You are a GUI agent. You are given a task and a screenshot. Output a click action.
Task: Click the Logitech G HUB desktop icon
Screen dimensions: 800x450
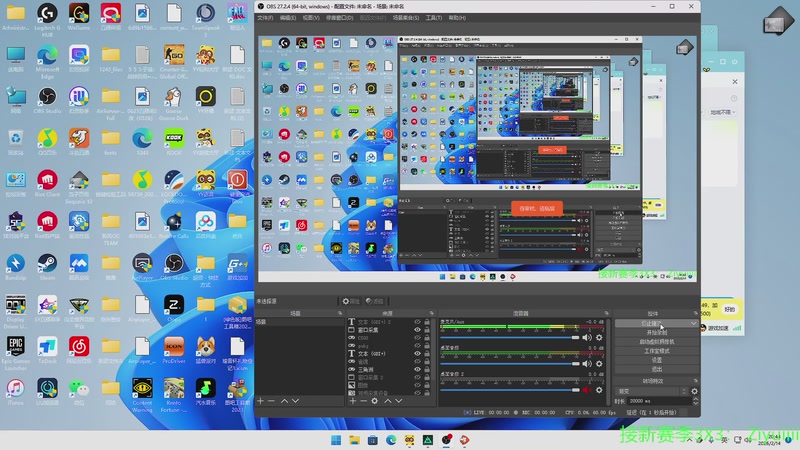coord(47,19)
